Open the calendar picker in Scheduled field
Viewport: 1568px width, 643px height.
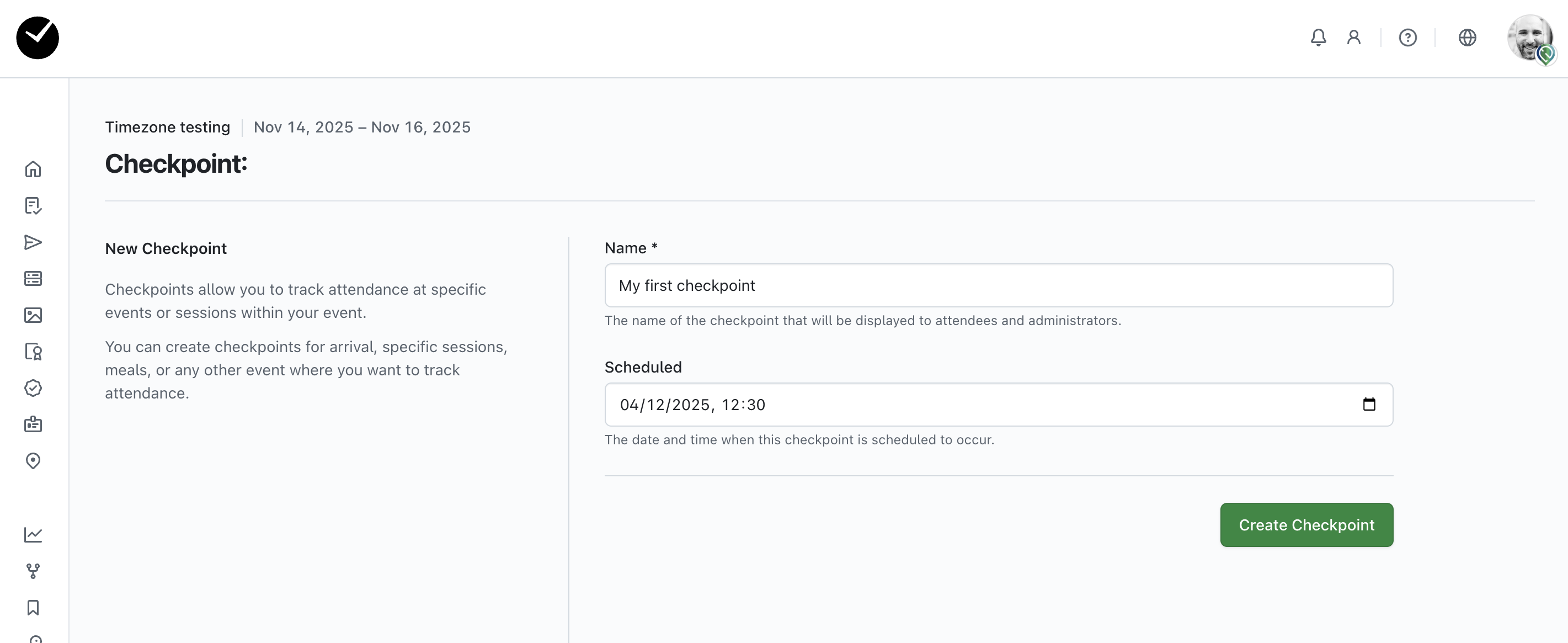pyautogui.click(x=1368, y=405)
